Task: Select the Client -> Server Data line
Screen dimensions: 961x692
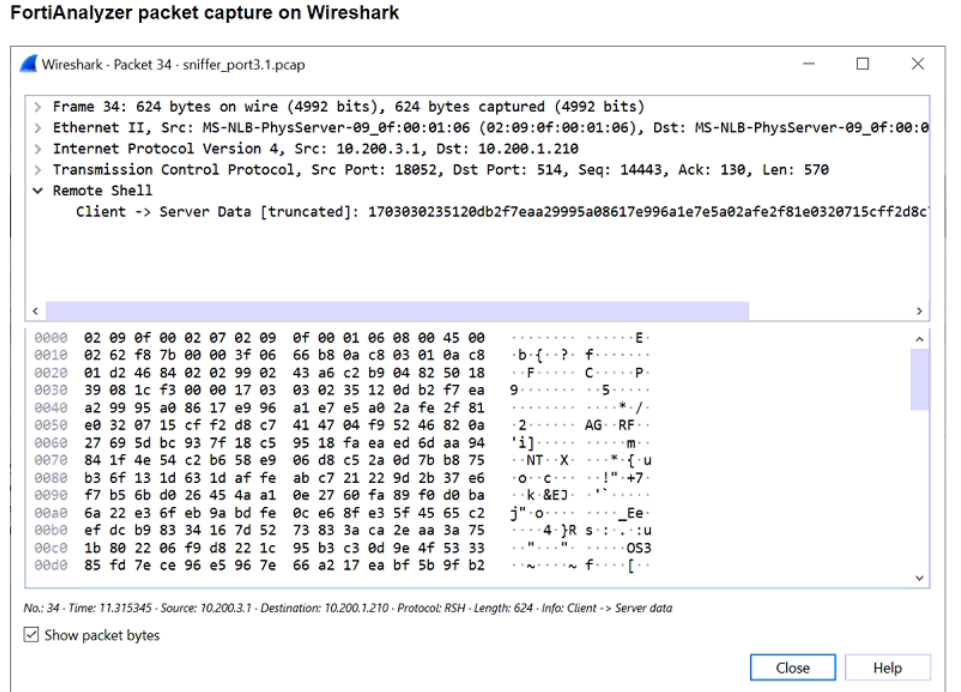Action: click(501, 212)
